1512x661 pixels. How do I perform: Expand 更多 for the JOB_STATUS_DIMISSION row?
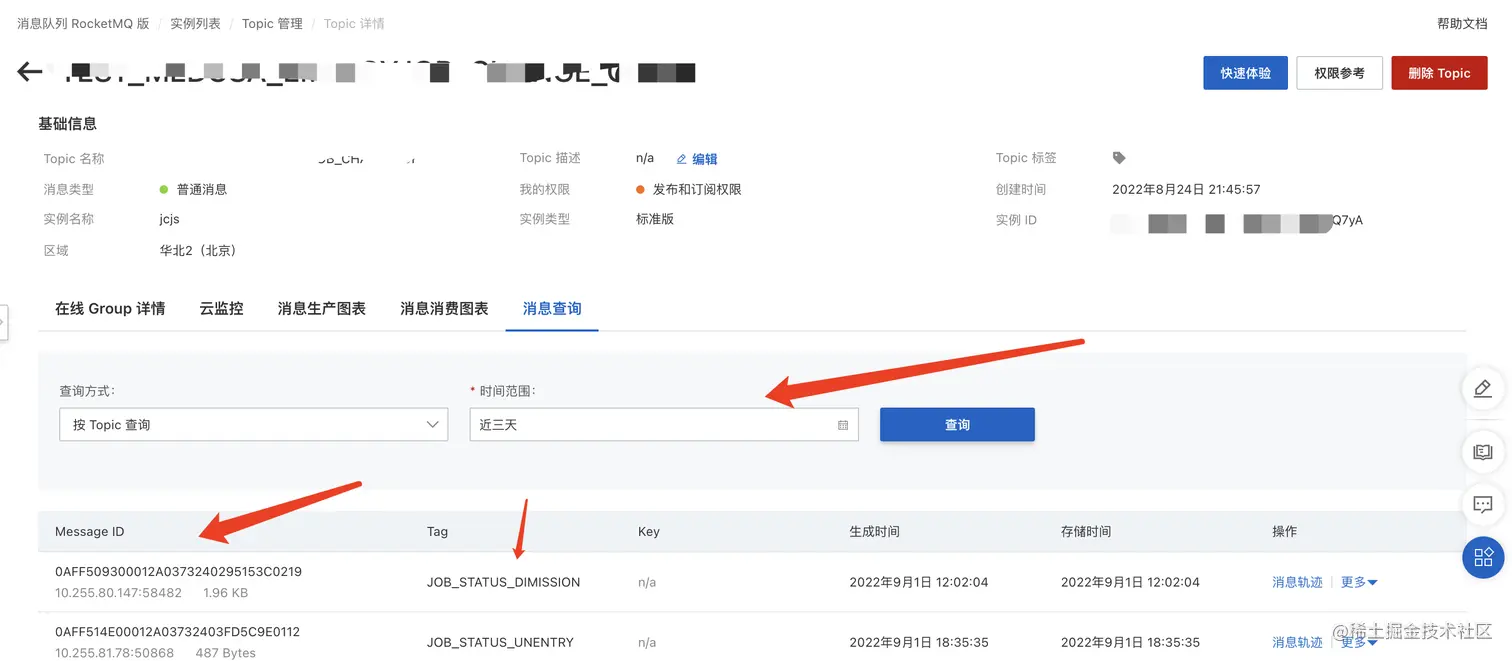[1359, 582]
